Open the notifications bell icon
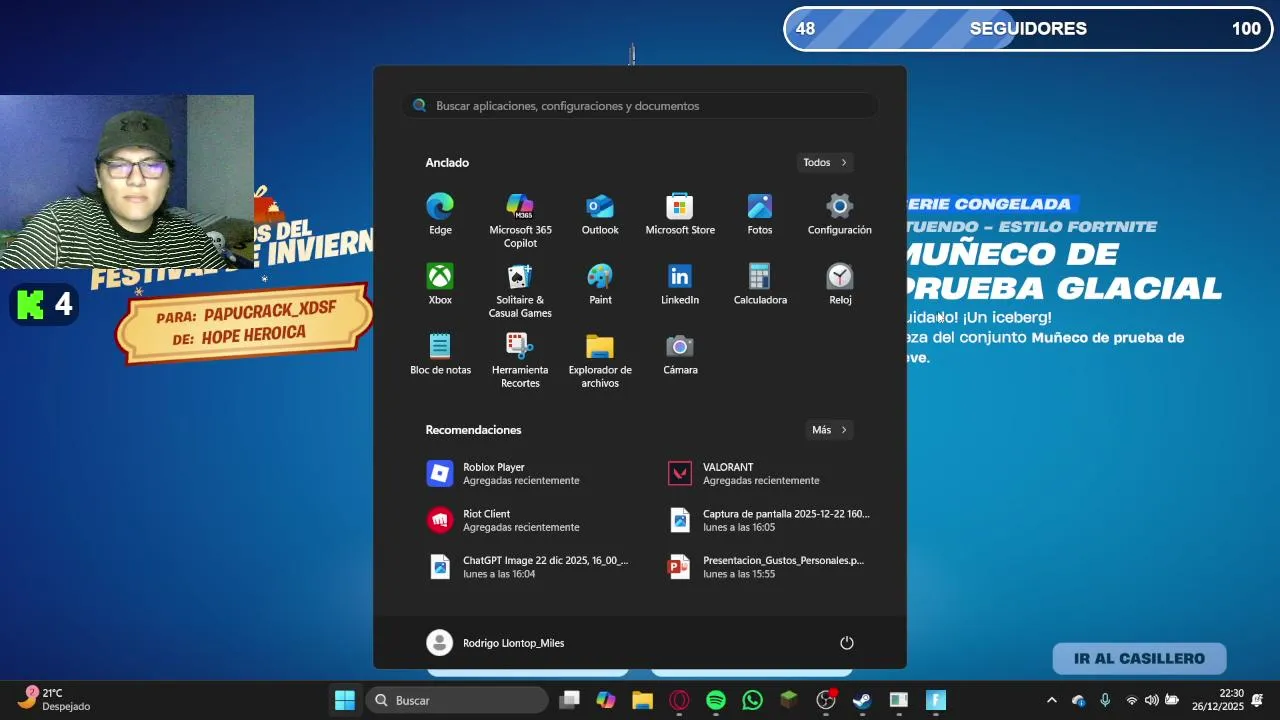1280x720 pixels. (1257, 700)
